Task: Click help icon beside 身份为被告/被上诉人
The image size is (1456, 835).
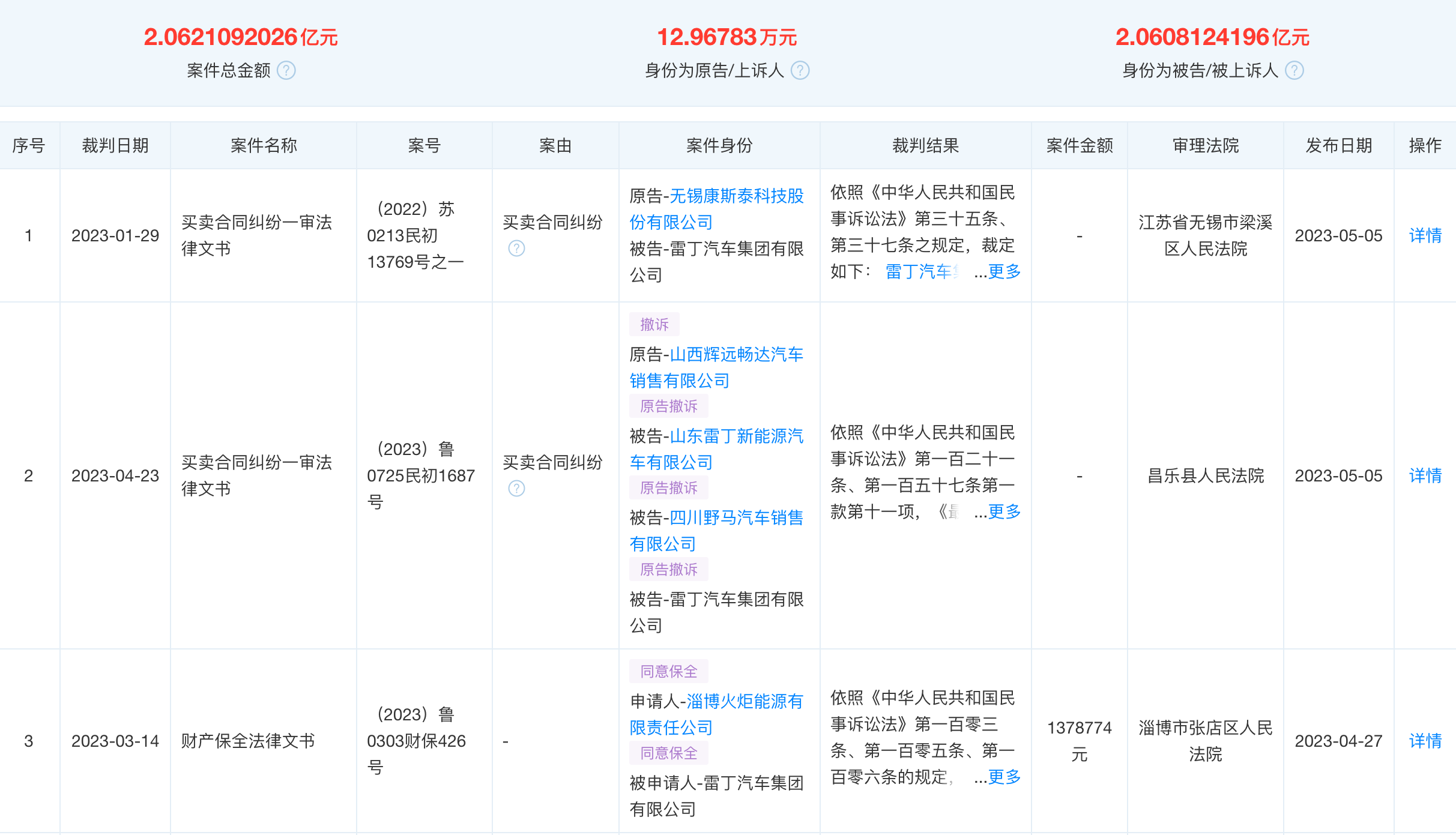Action: coord(1294,71)
